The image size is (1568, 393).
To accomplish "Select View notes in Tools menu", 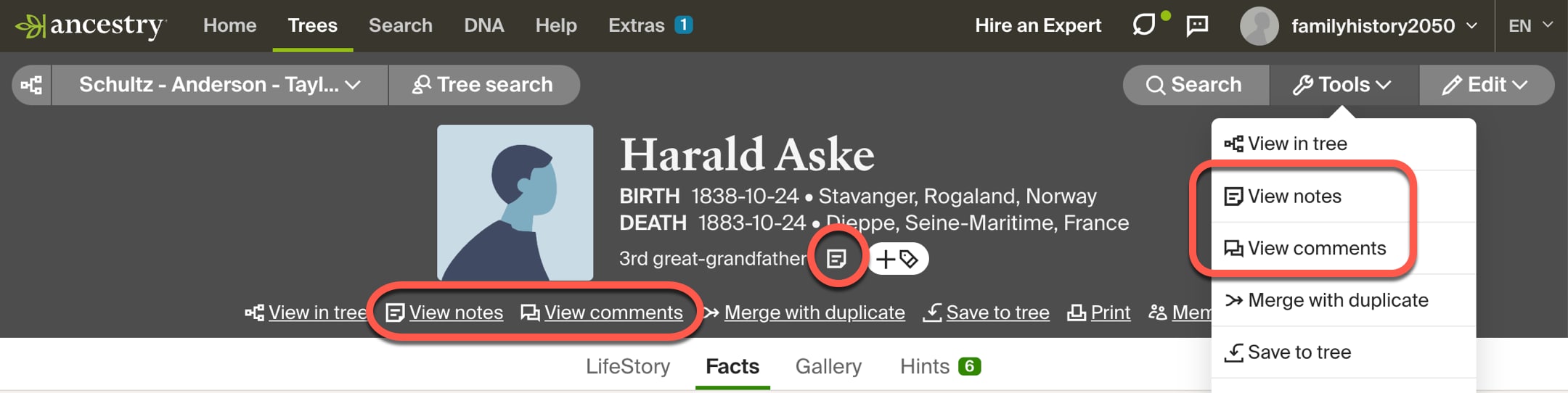I will (x=1294, y=196).
